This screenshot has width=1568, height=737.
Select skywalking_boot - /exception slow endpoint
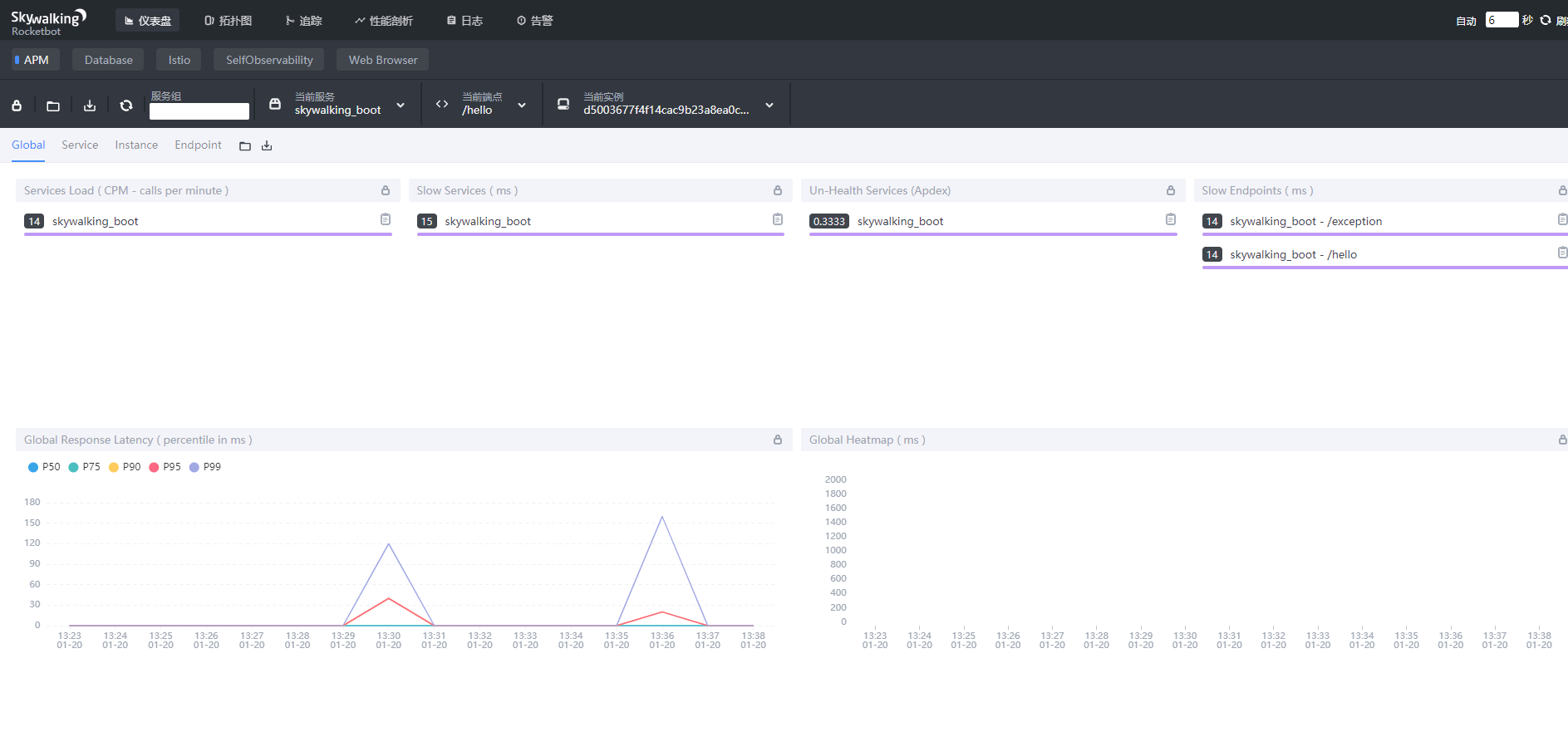[1305, 221]
